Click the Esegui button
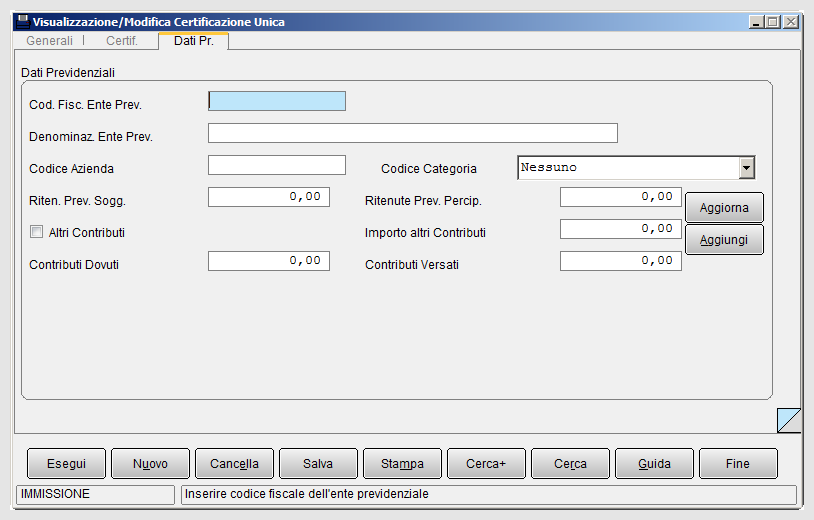This screenshot has width=814, height=520. point(66,463)
